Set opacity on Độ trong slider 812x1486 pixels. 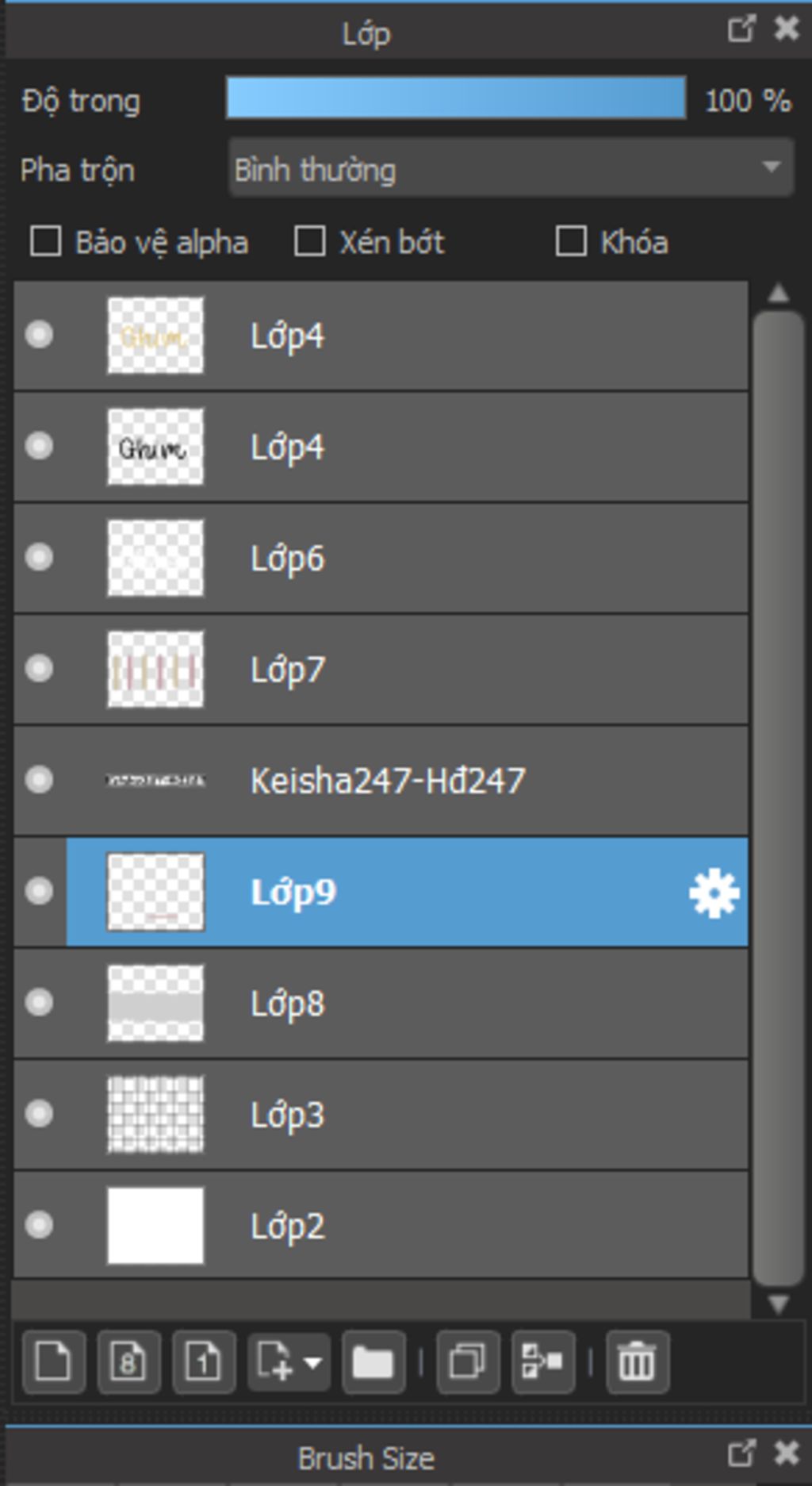(x=456, y=98)
